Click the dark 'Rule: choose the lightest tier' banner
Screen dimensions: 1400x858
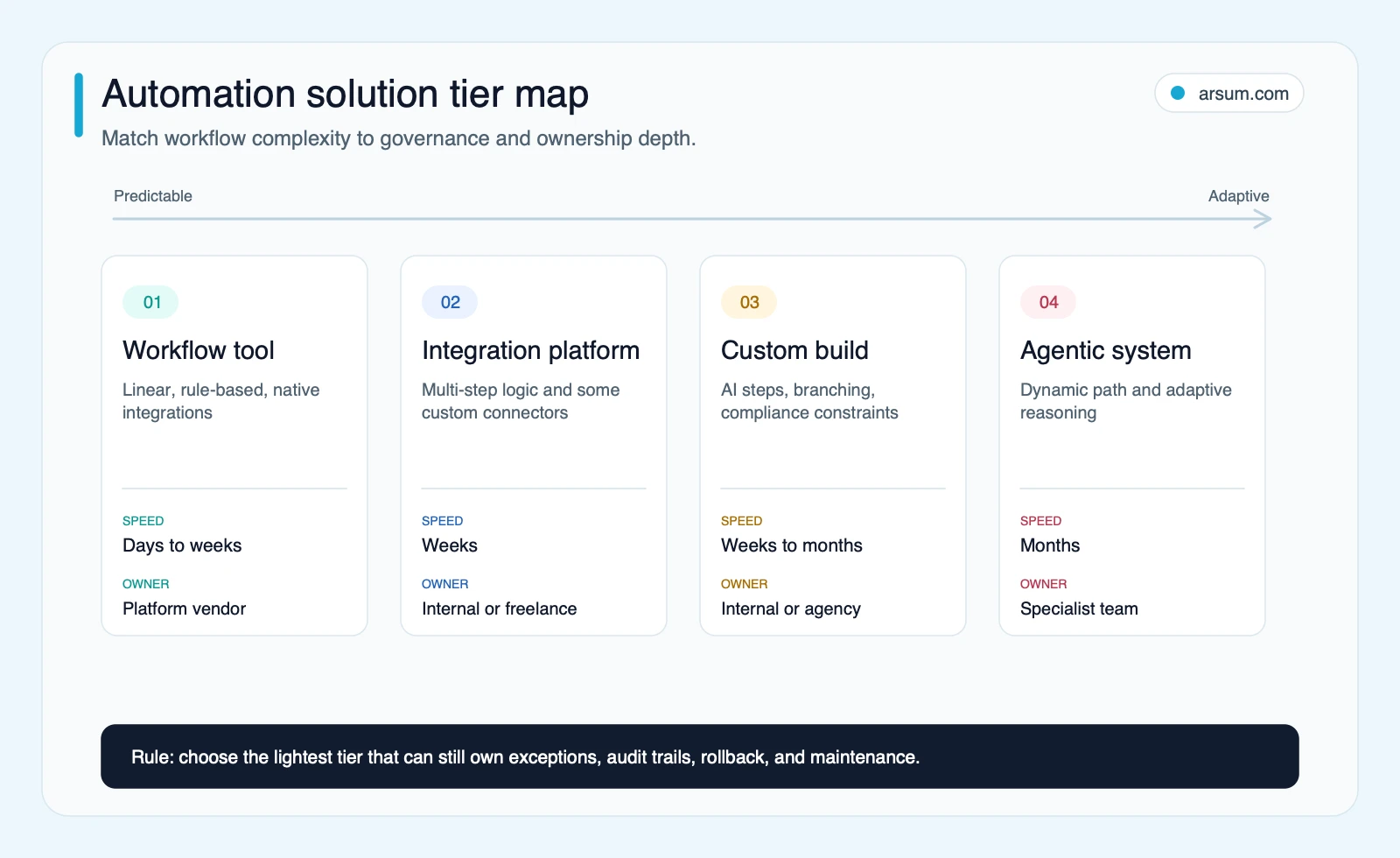point(700,756)
